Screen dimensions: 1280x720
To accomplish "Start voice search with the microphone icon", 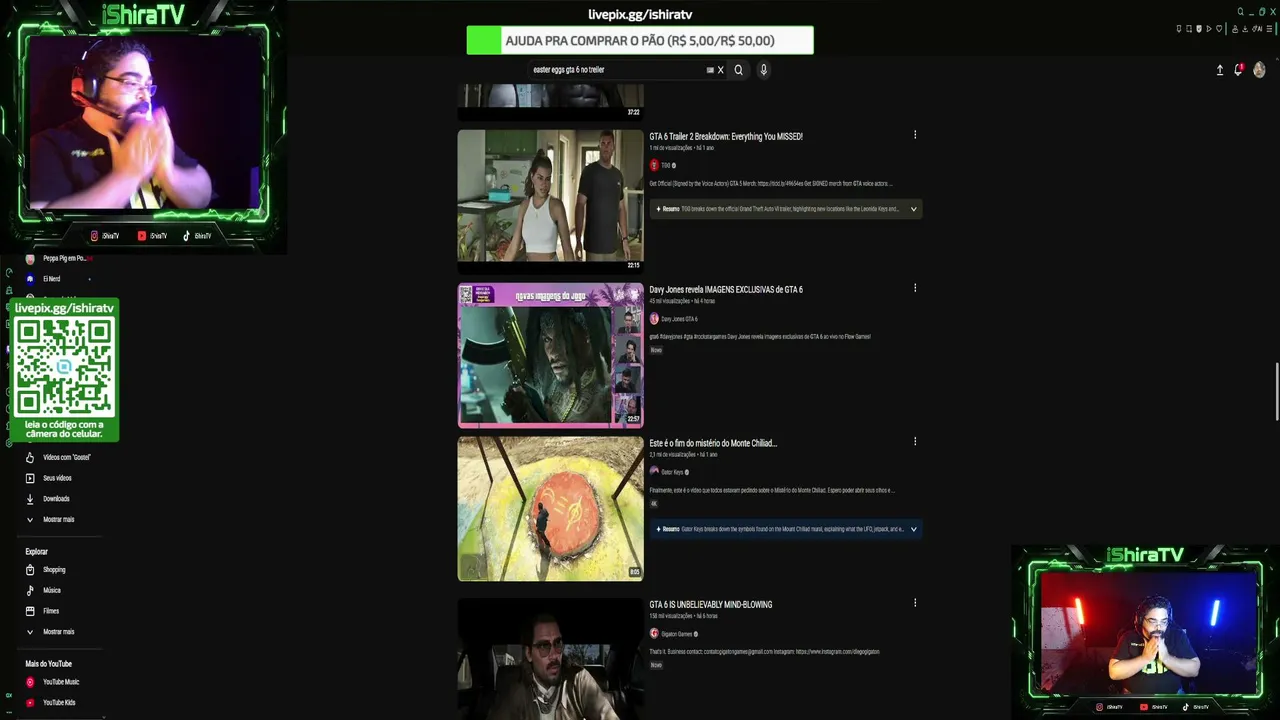I will tap(763, 70).
